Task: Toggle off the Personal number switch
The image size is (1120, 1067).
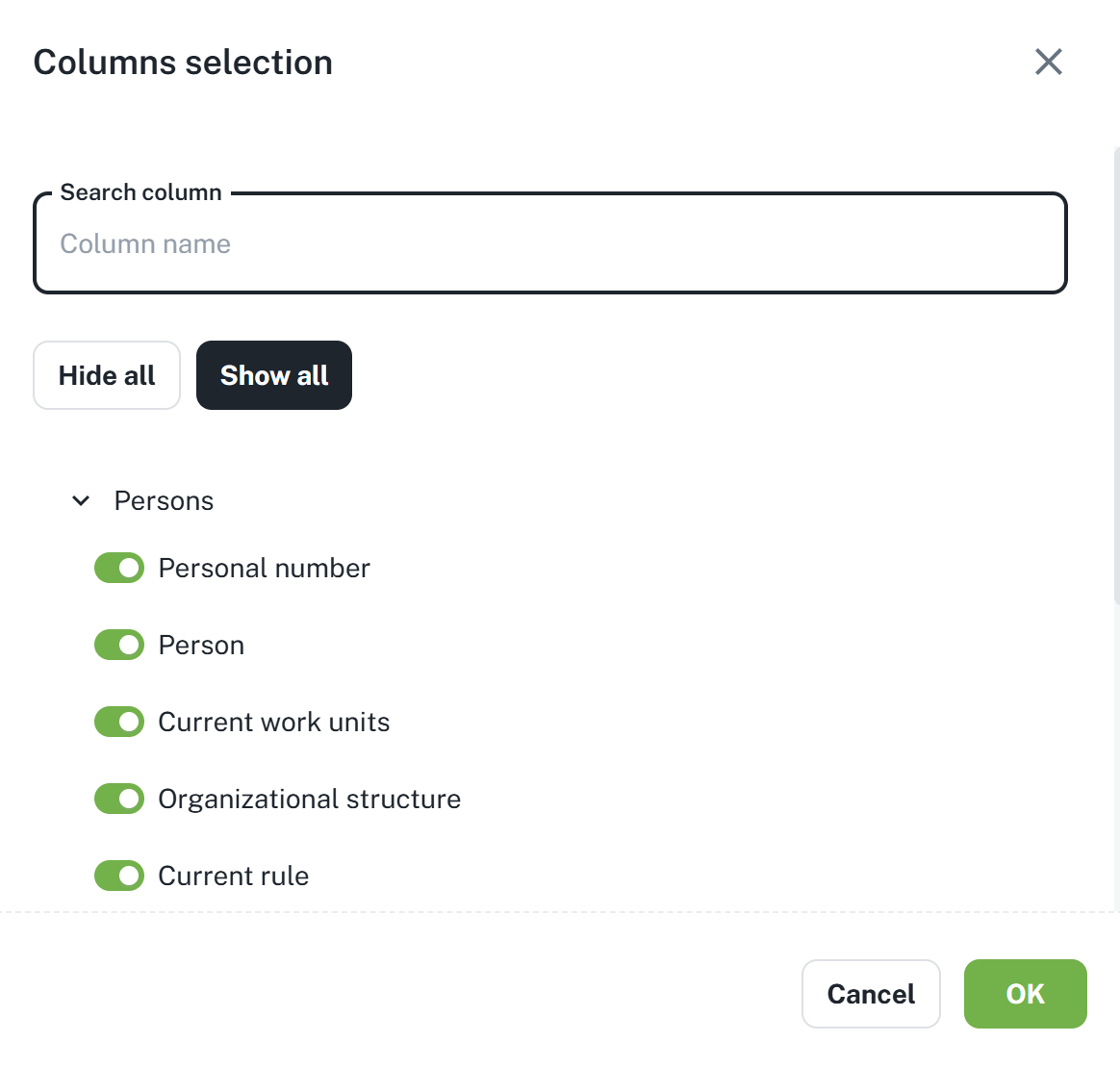Action: coord(119,568)
